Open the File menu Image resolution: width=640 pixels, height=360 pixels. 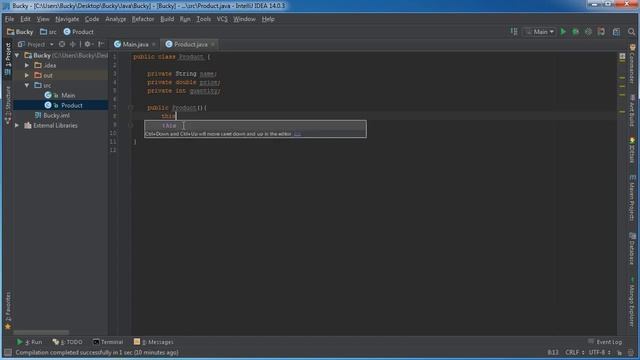(9, 19)
